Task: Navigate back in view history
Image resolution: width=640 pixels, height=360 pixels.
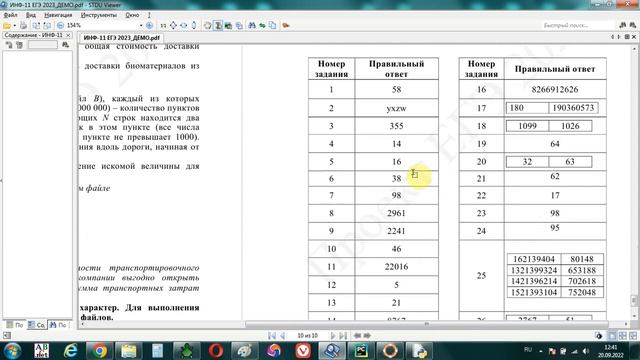Action: click(x=357, y=336)
